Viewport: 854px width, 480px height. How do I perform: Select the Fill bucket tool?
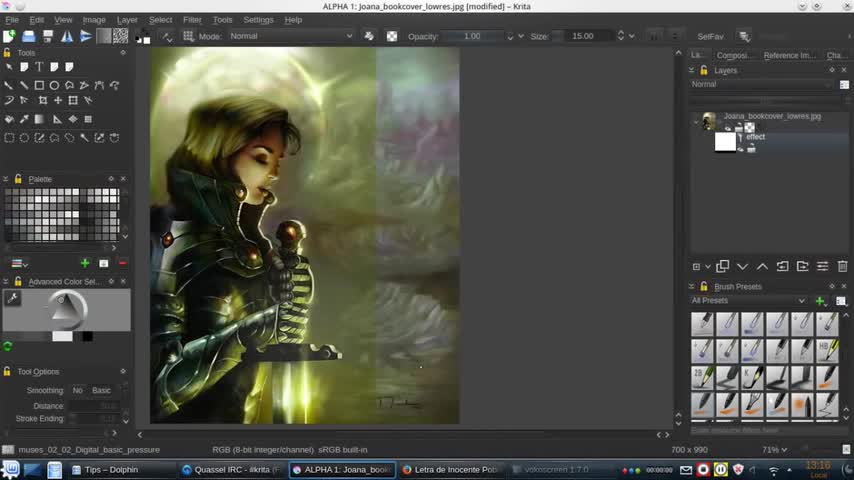click(x=9, y=119)
